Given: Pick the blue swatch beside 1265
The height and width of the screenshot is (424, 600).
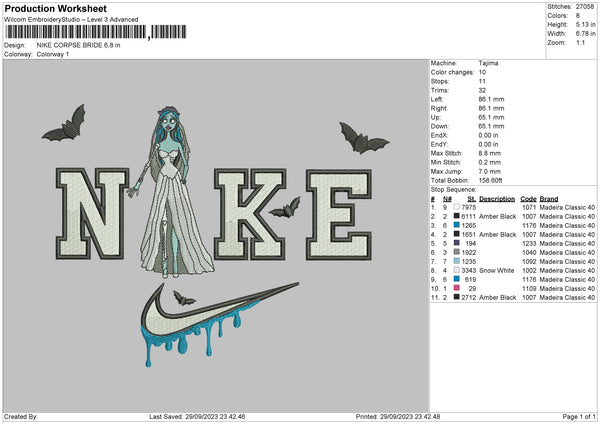Looking at the screenshot, I should [457, 225].
